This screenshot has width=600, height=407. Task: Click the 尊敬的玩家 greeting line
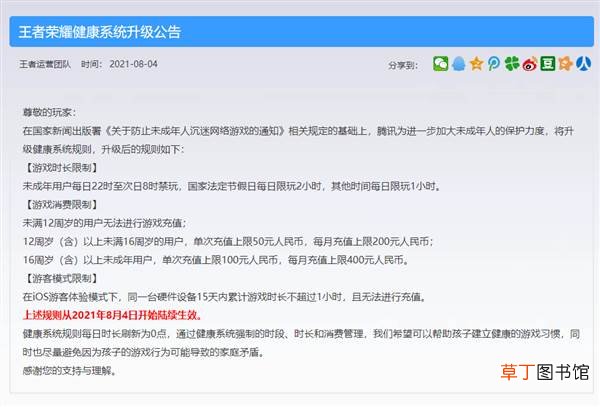tap(49, 112)
